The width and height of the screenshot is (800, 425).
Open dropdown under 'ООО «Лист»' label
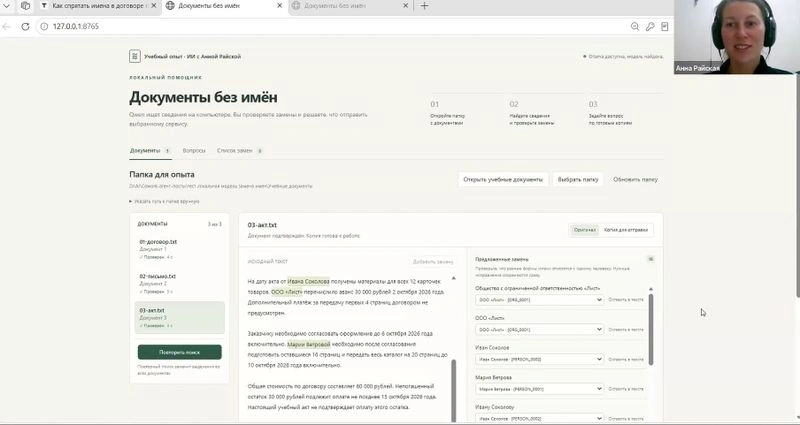[x=540, y=330]
